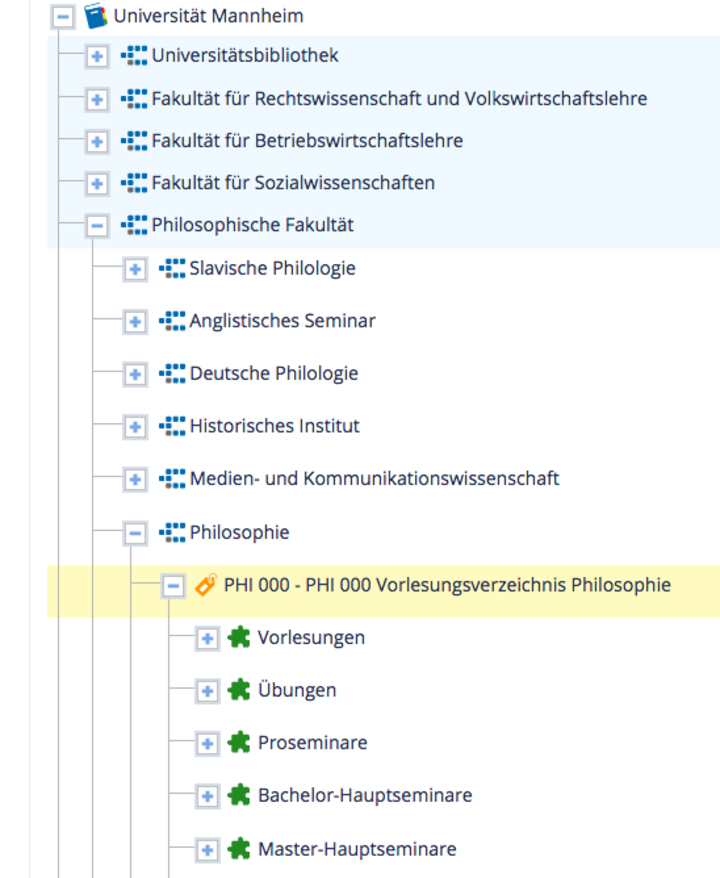Click the green puzzle icon beside Vorlesungen
Image resolution: width=720 pixels, height=878 pixels.
(x=239, y=637)
